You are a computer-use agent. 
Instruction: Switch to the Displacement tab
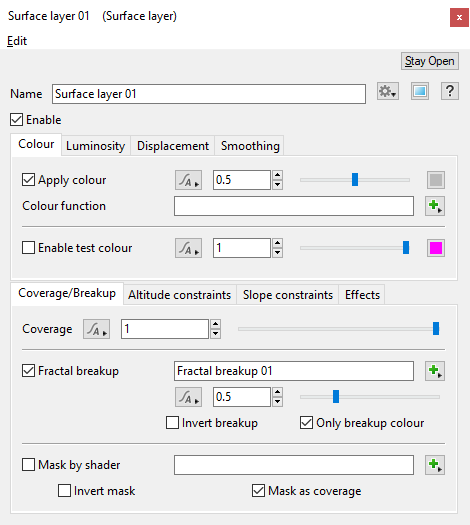173,146
